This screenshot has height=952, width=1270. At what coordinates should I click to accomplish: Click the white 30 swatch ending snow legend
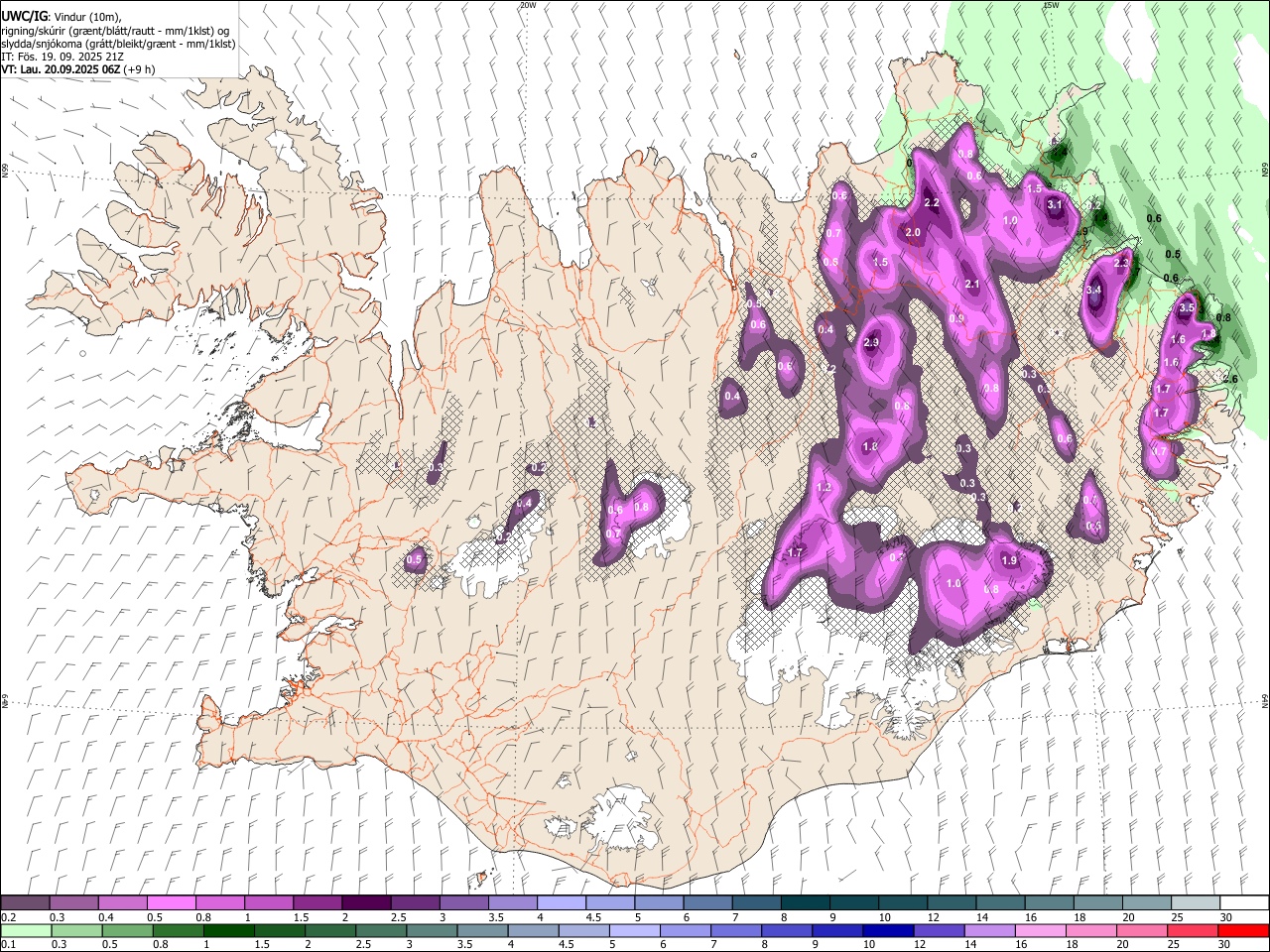(x=1244, y=902)
